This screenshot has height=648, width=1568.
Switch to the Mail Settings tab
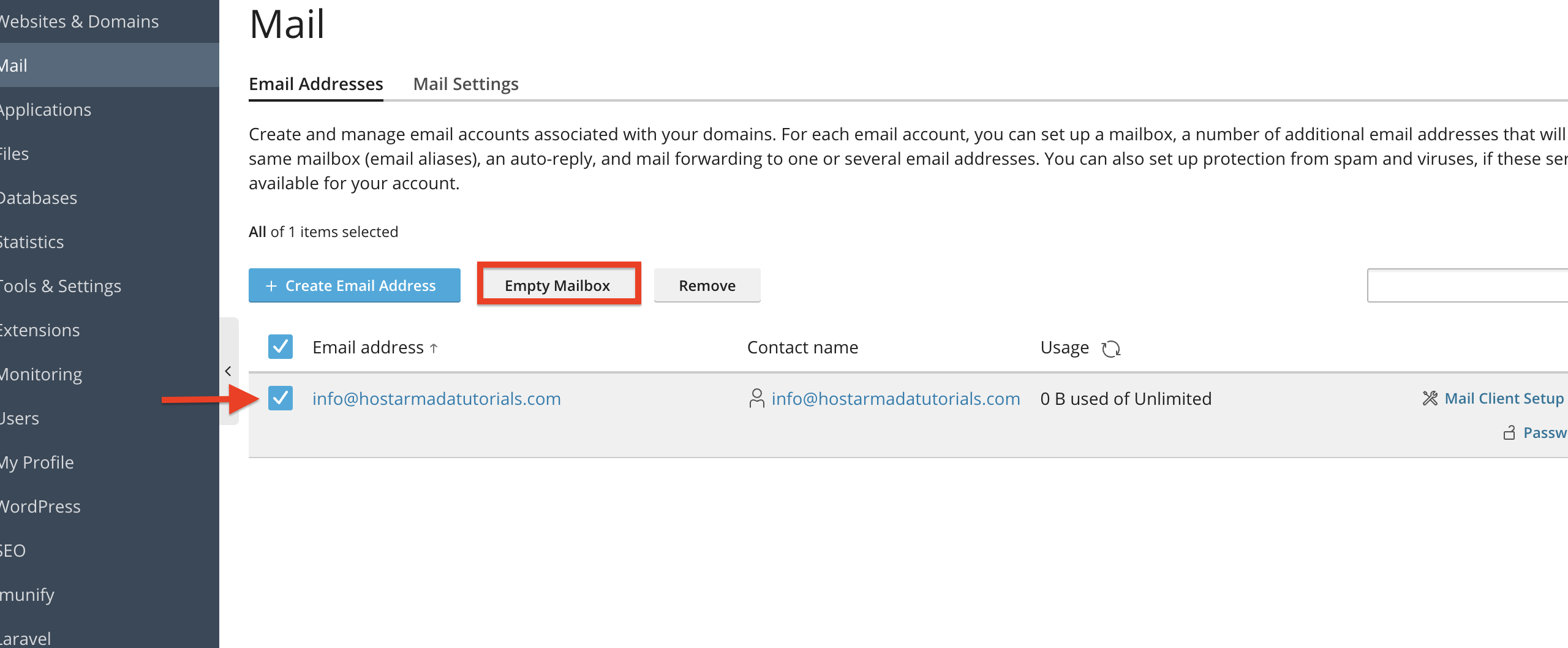coord(466,84)
